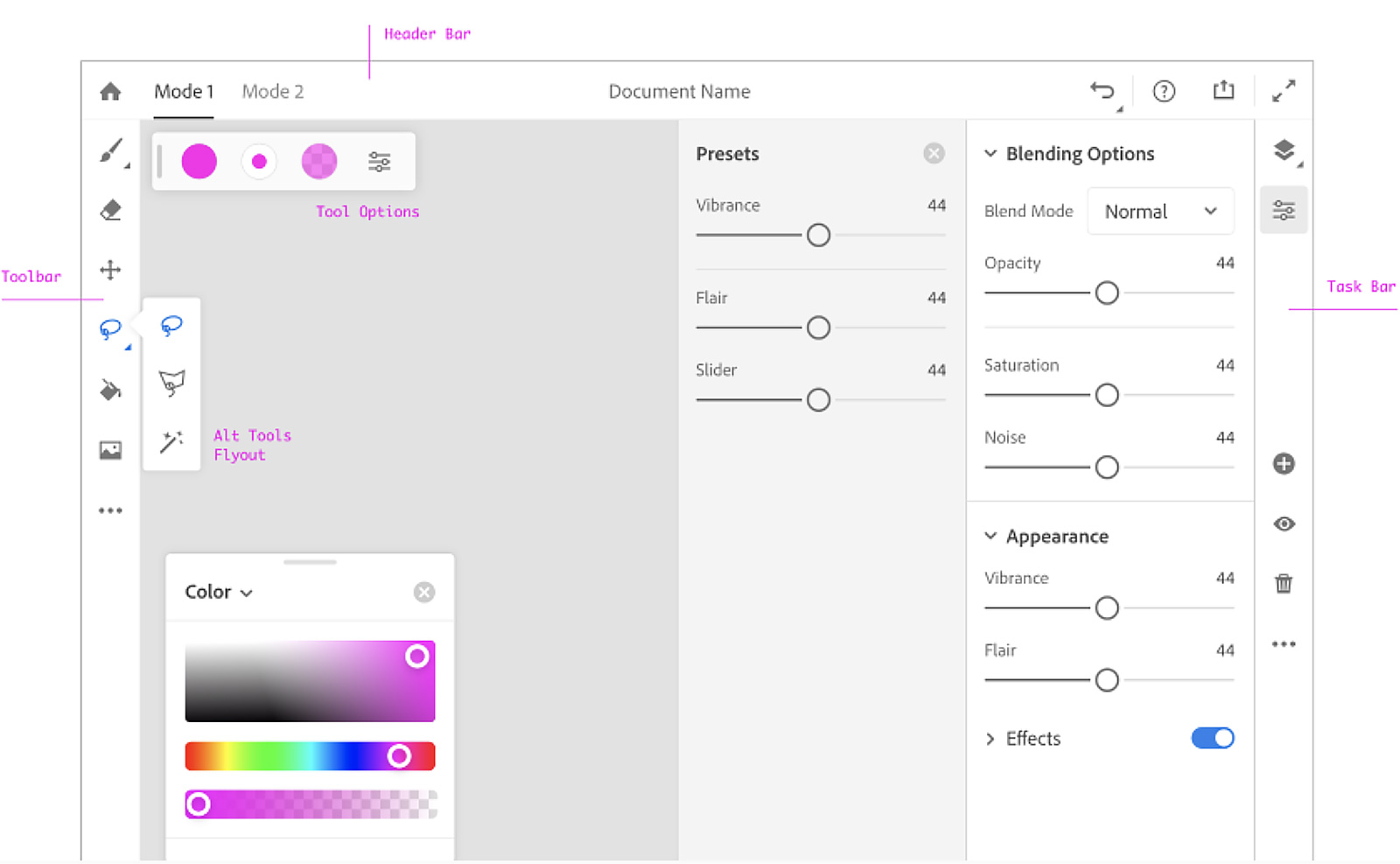Click the Presets Flair slider handle
Screen dimensions: 1400x864
pos(818,327)
